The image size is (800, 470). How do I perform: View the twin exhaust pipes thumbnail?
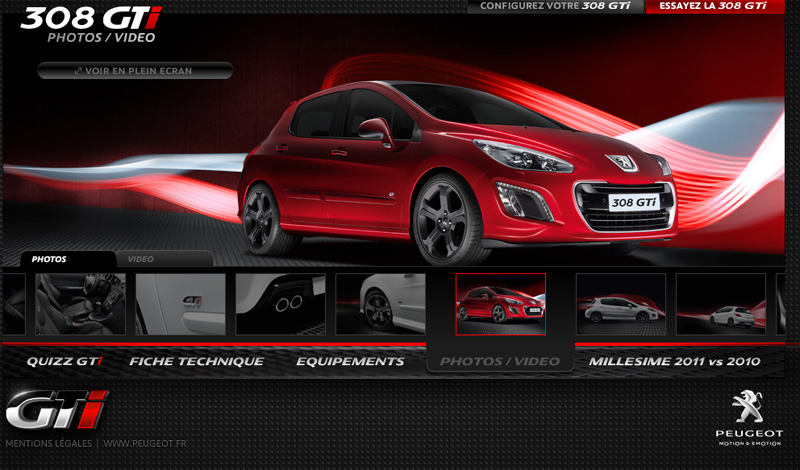tap(280, 303)
